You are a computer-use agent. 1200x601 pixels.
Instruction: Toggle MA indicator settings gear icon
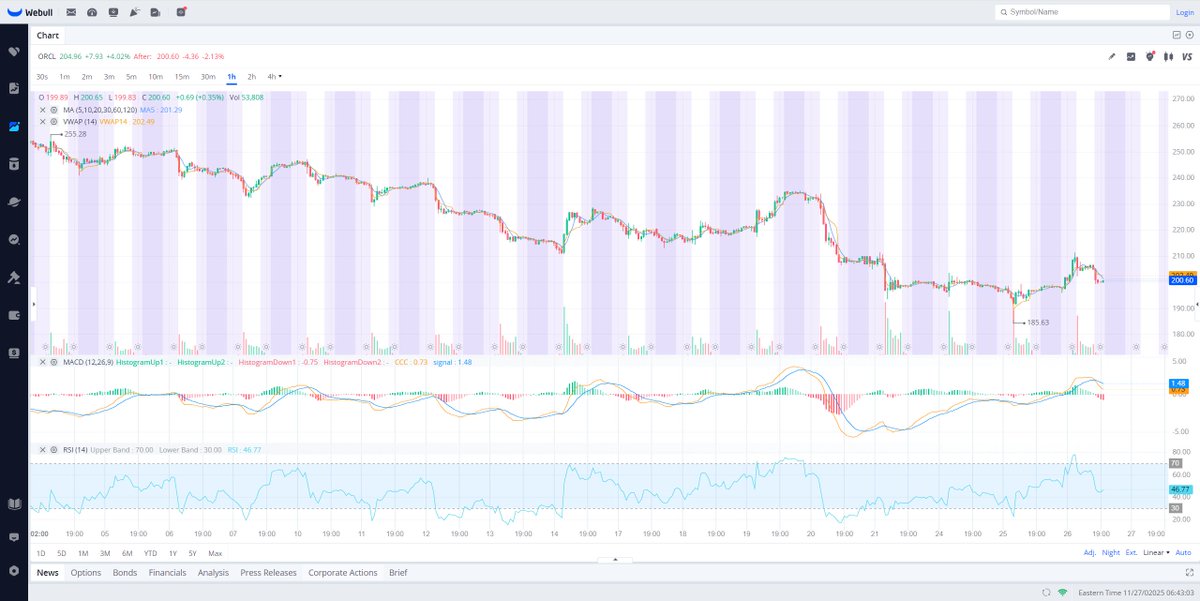tap(53, 109)
